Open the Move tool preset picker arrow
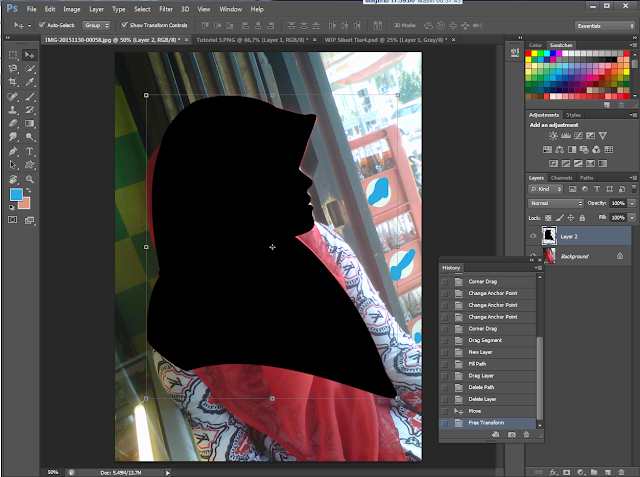The width and height of the screenshot is (640, 477). point(29,26)
